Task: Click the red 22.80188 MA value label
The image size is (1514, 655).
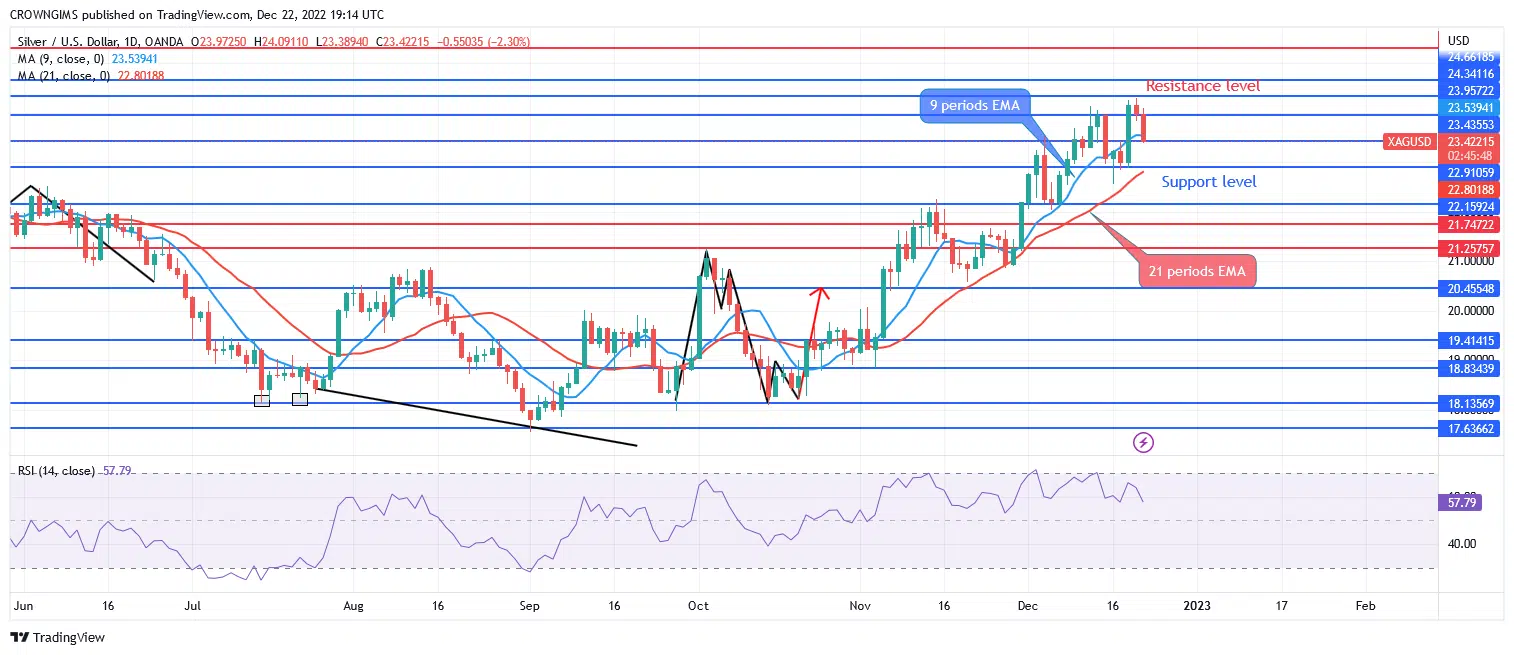Action: tap(1467, 190)
